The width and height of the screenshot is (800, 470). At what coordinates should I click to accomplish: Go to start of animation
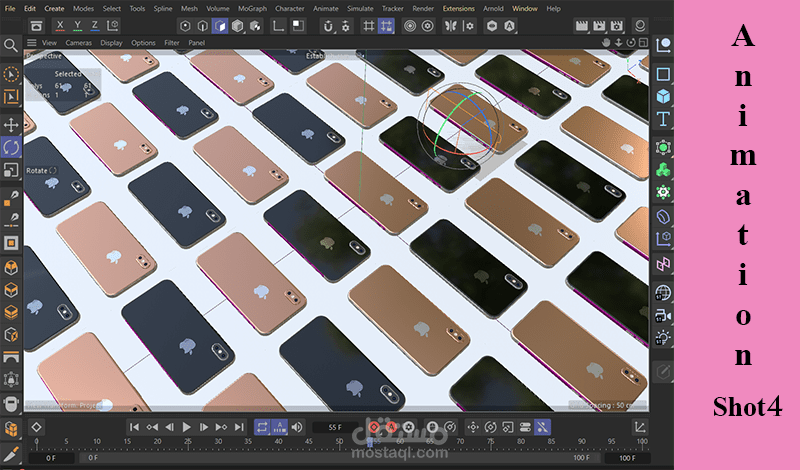pyautogui.click(x=134, y=427)
